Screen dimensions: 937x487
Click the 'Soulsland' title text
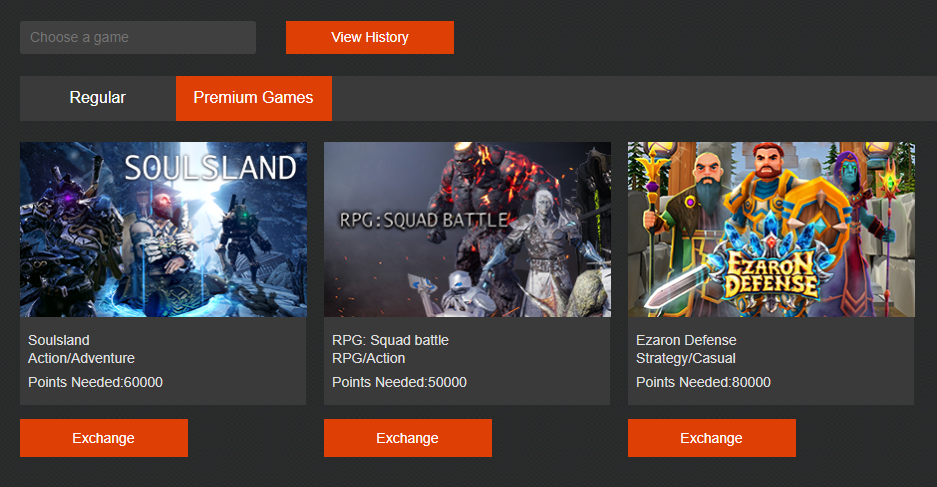59,340
